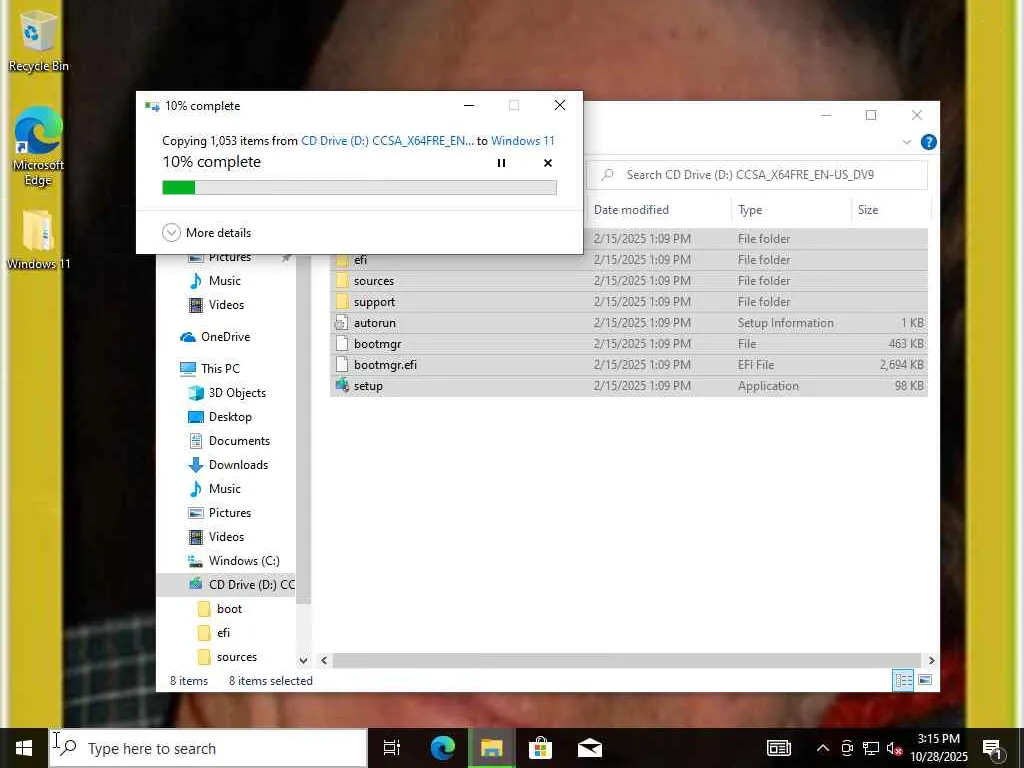Minimize the copy progress dialog

coord(469,105)
